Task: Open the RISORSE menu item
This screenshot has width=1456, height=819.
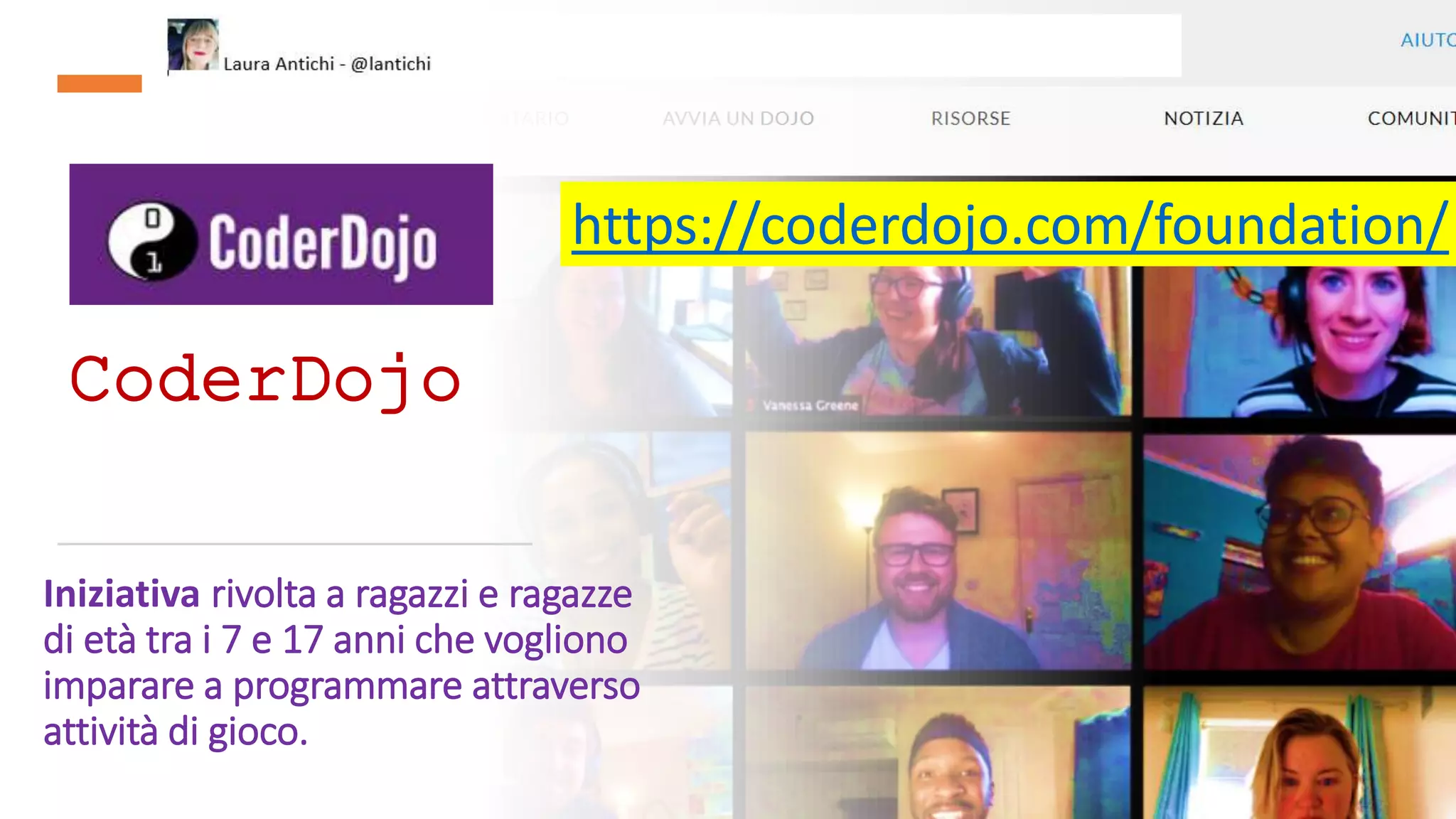Action: pos(970,118)
